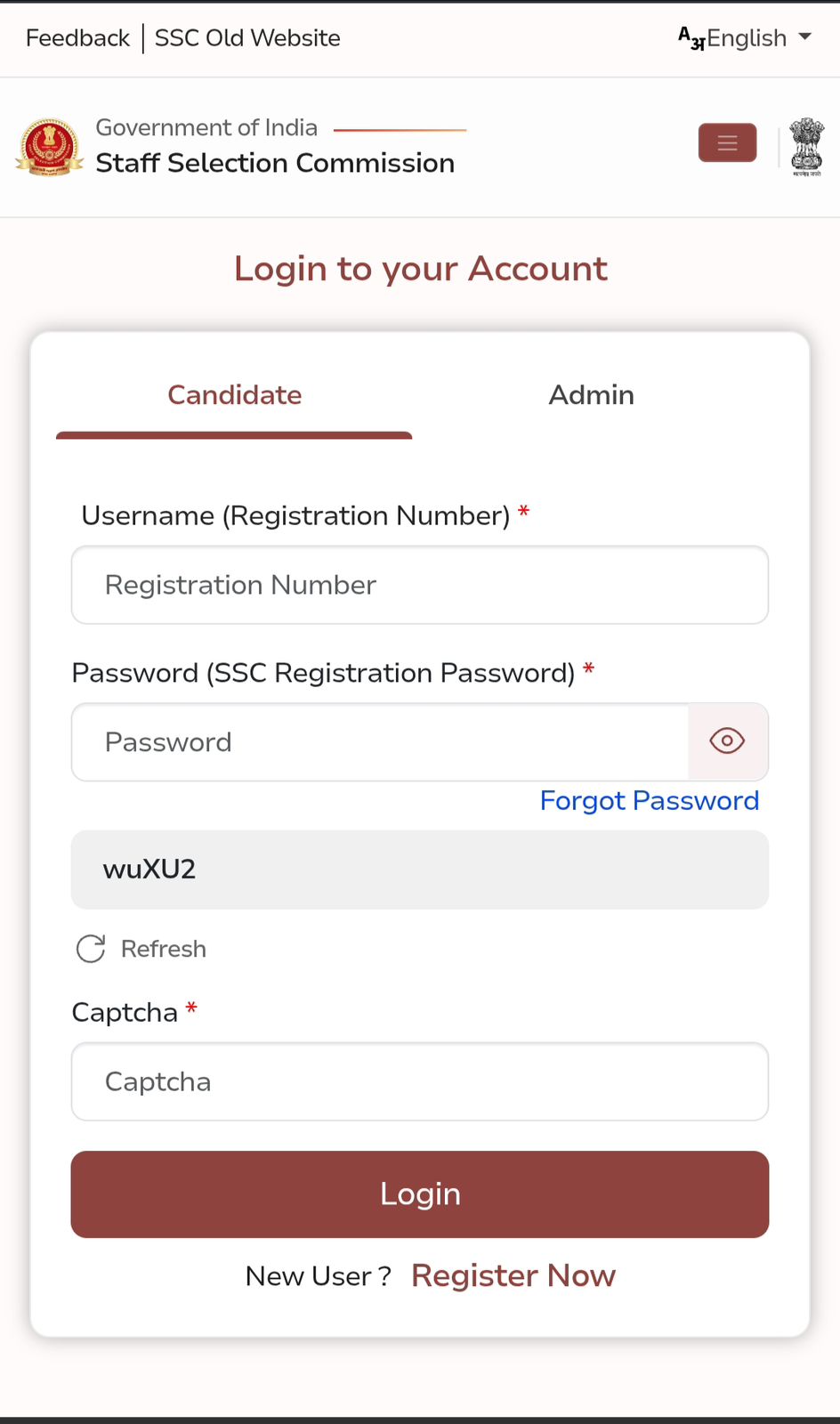Expand the English language dropdown arrow
The height and width of the screenshot is (1424, 840).
coord(805,37)
